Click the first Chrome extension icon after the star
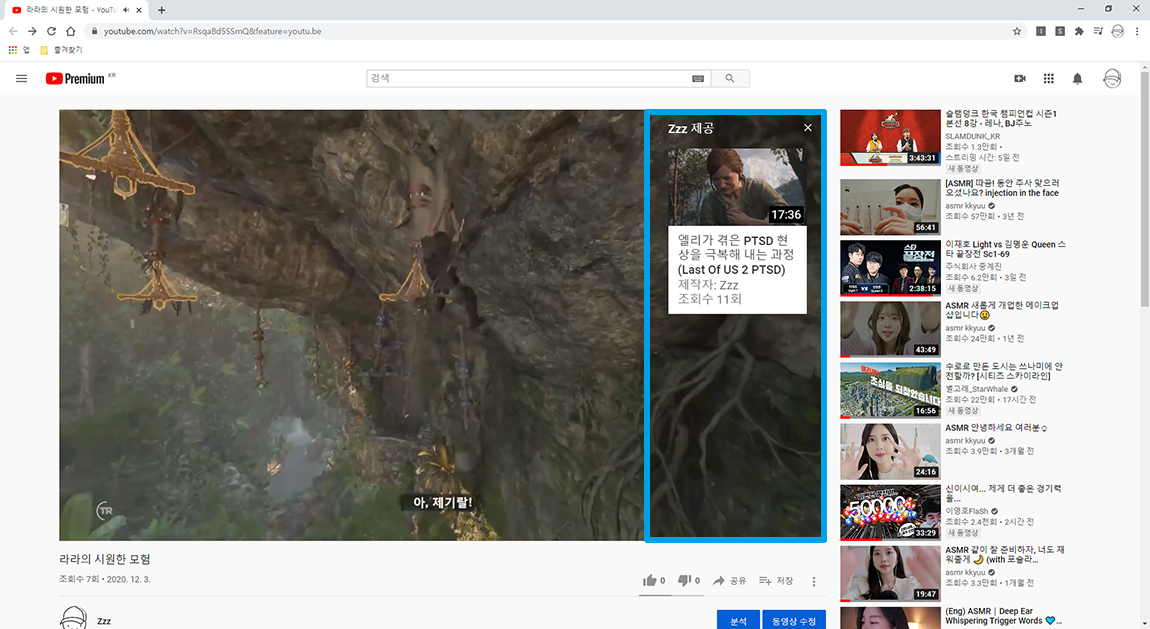 [x=1041, y=31]
